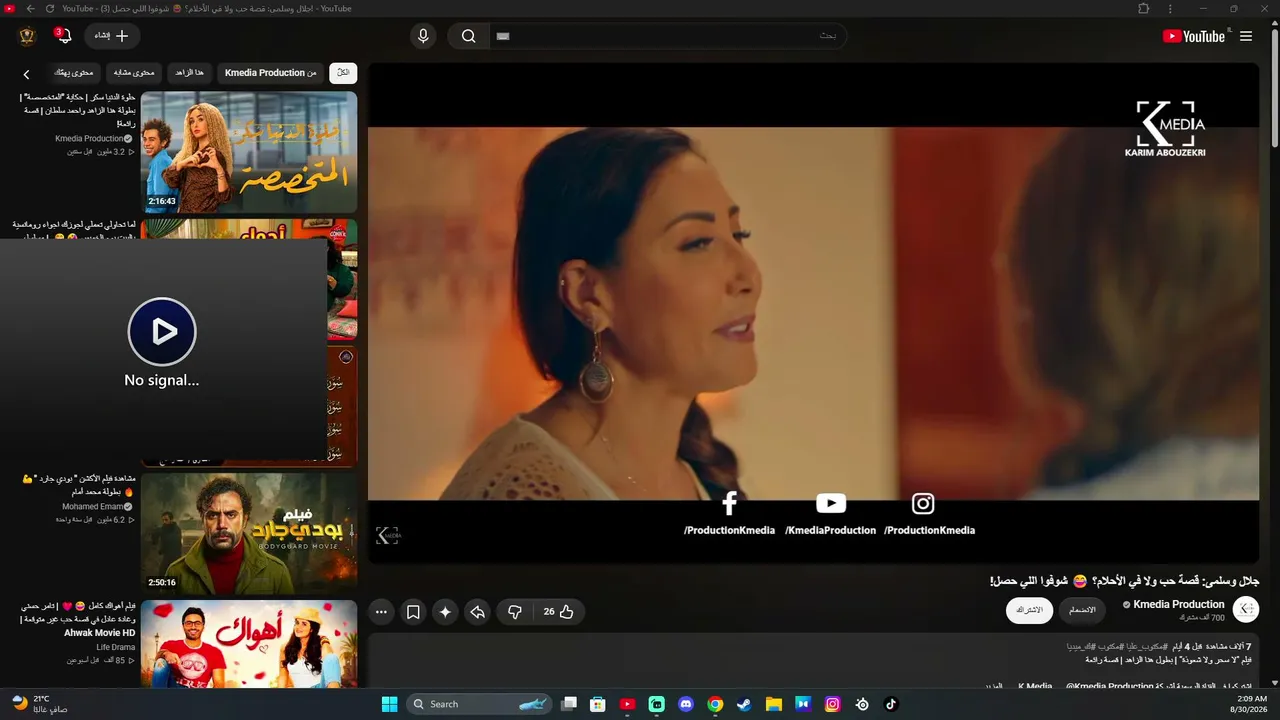
Task: Open Task View on the taskbar
Action: tap(569, 704)
